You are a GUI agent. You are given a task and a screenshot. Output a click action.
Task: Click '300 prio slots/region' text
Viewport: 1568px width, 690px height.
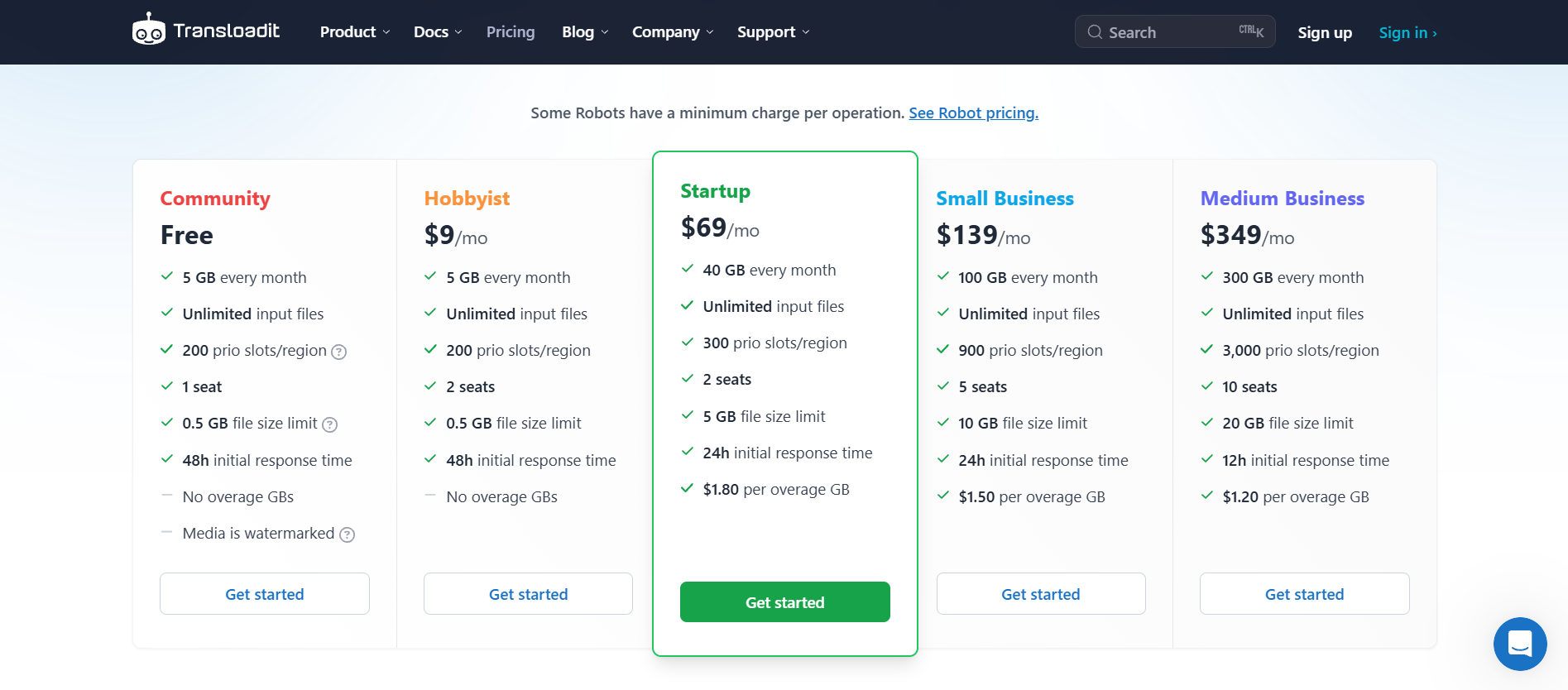(774, 343)
